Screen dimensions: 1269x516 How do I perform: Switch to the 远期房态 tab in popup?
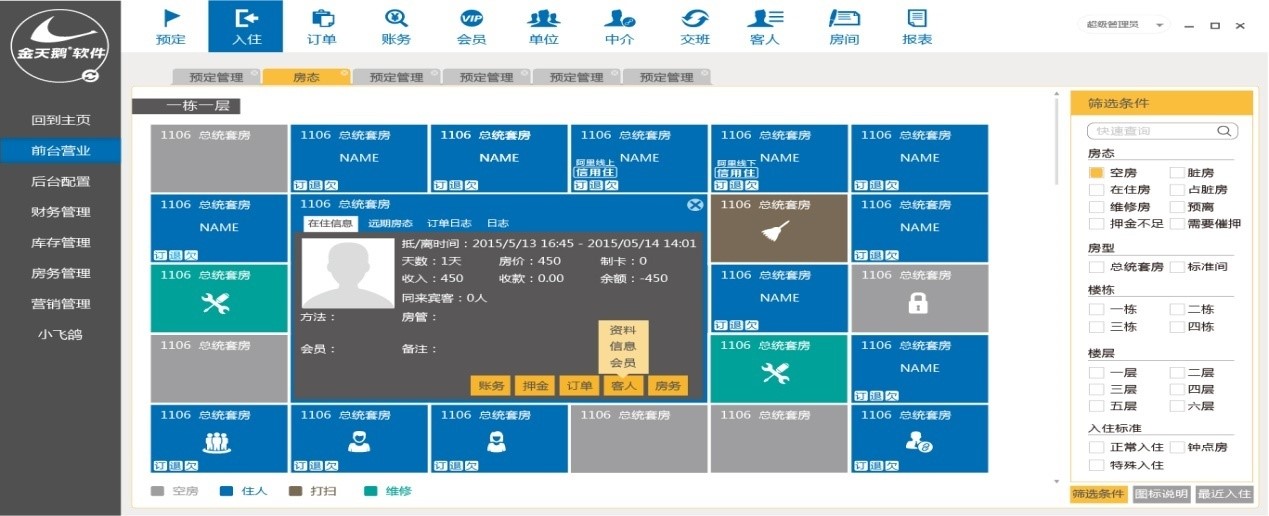390,224
